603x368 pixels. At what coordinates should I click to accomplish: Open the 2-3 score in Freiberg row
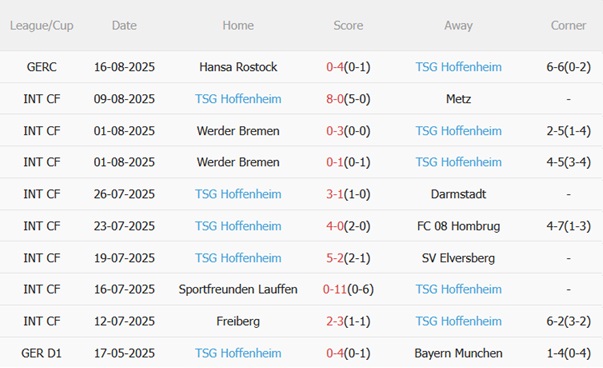click(x=335, y=321)
